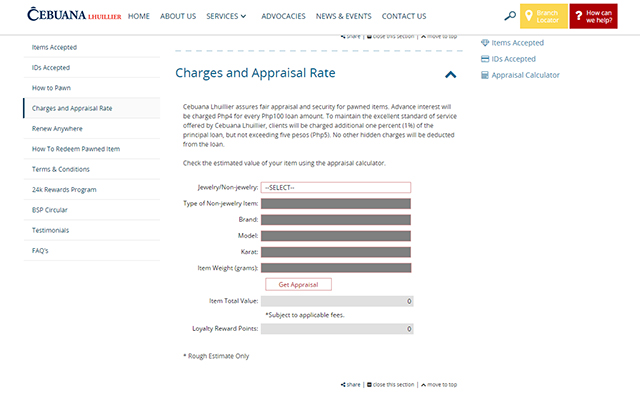Click the Charges and Appraisal Rate heading
This screenshot has height=399, width=640.
[x=255, y=73]
